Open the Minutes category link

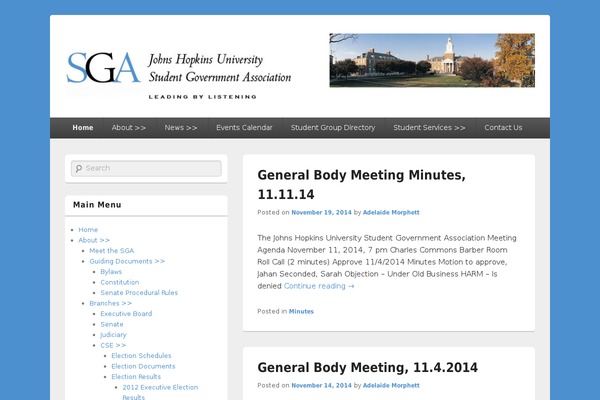301,312
